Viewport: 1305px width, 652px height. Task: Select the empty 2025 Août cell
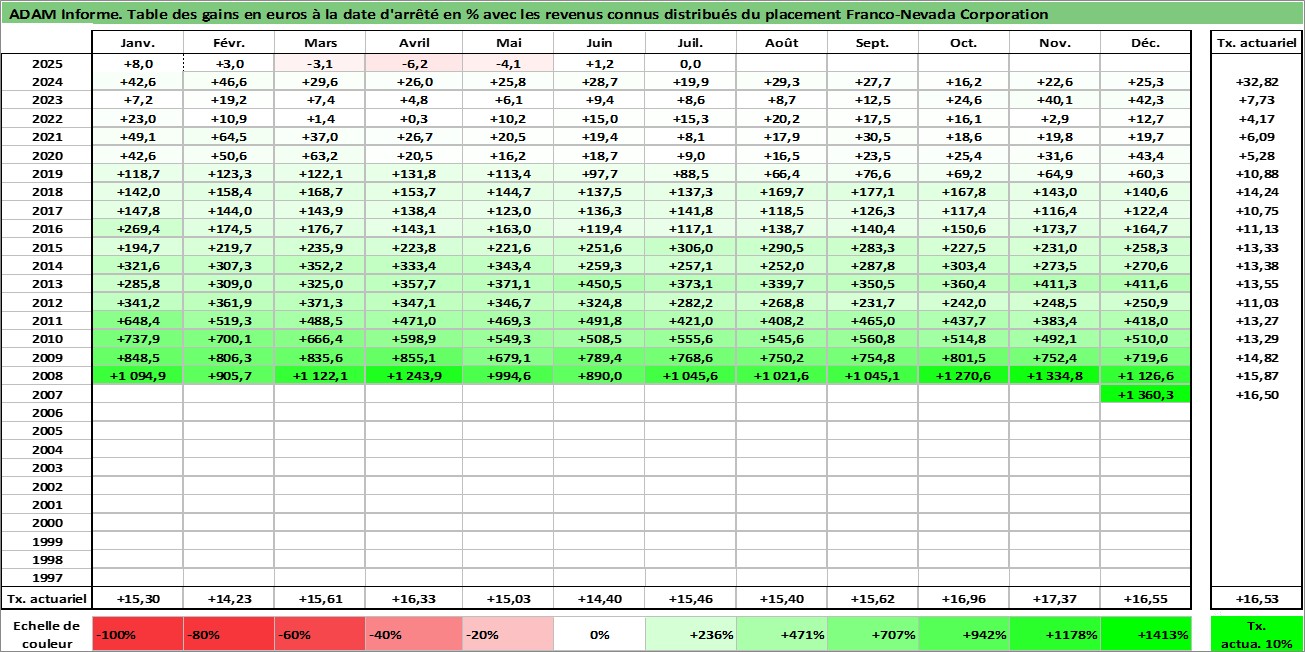pyautogui.click(x=782, y=63)
